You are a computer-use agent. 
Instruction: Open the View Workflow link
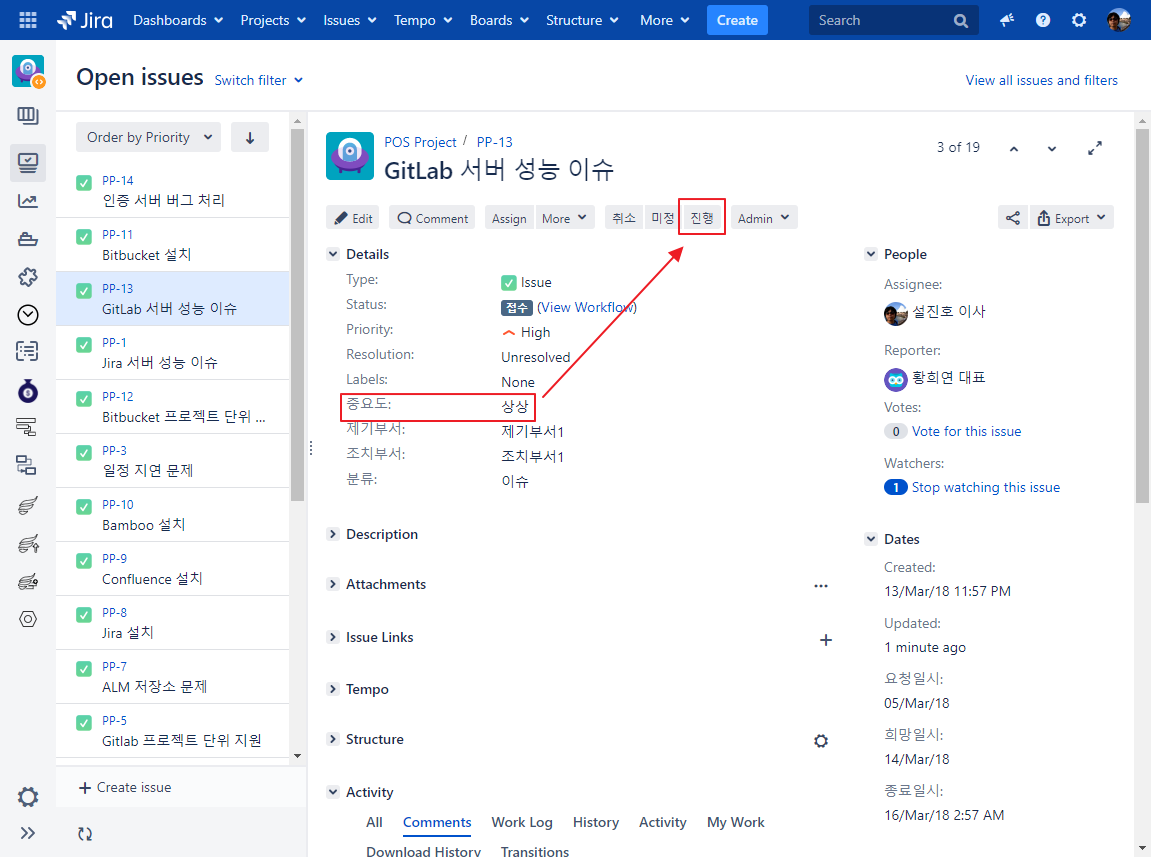click(x=587, y=307)
